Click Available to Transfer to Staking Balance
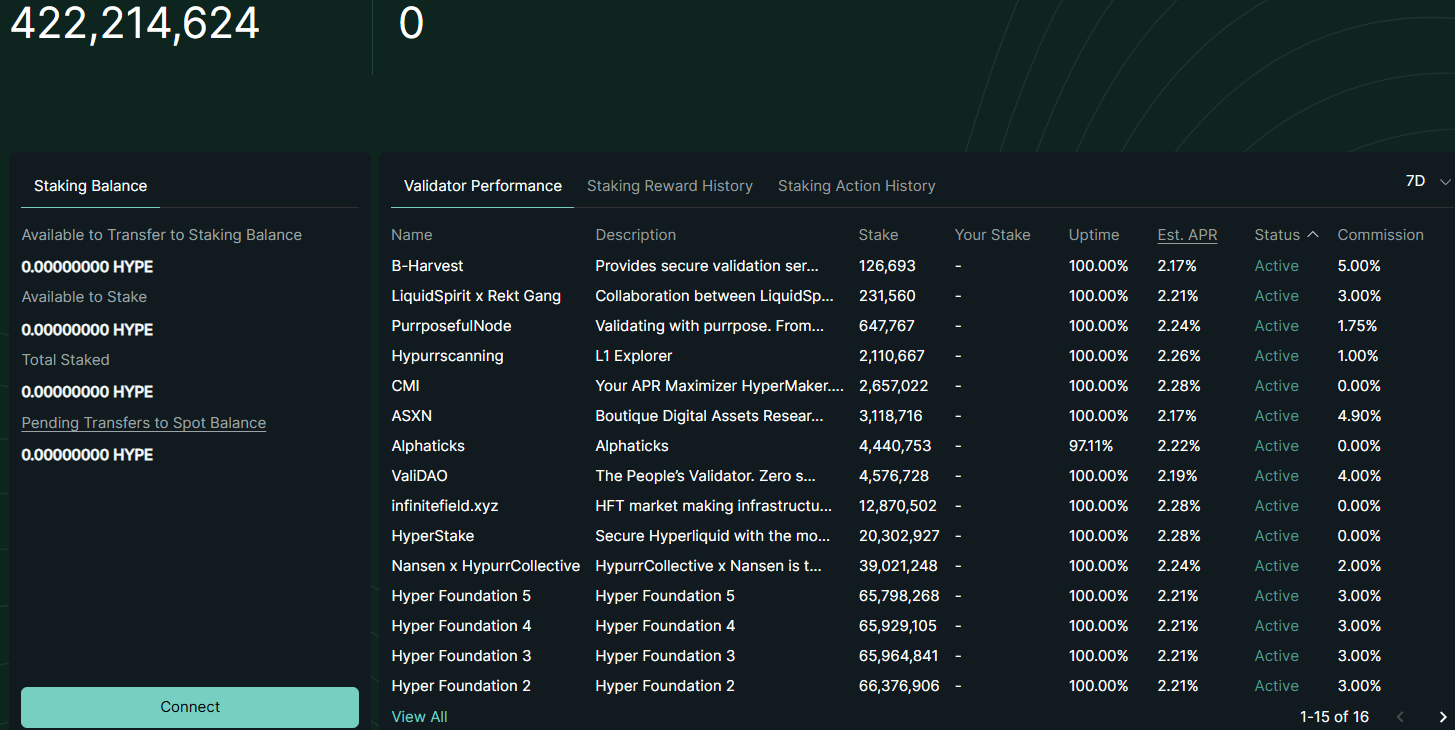Screen dimensions: 1455x730 pos(162,235)
